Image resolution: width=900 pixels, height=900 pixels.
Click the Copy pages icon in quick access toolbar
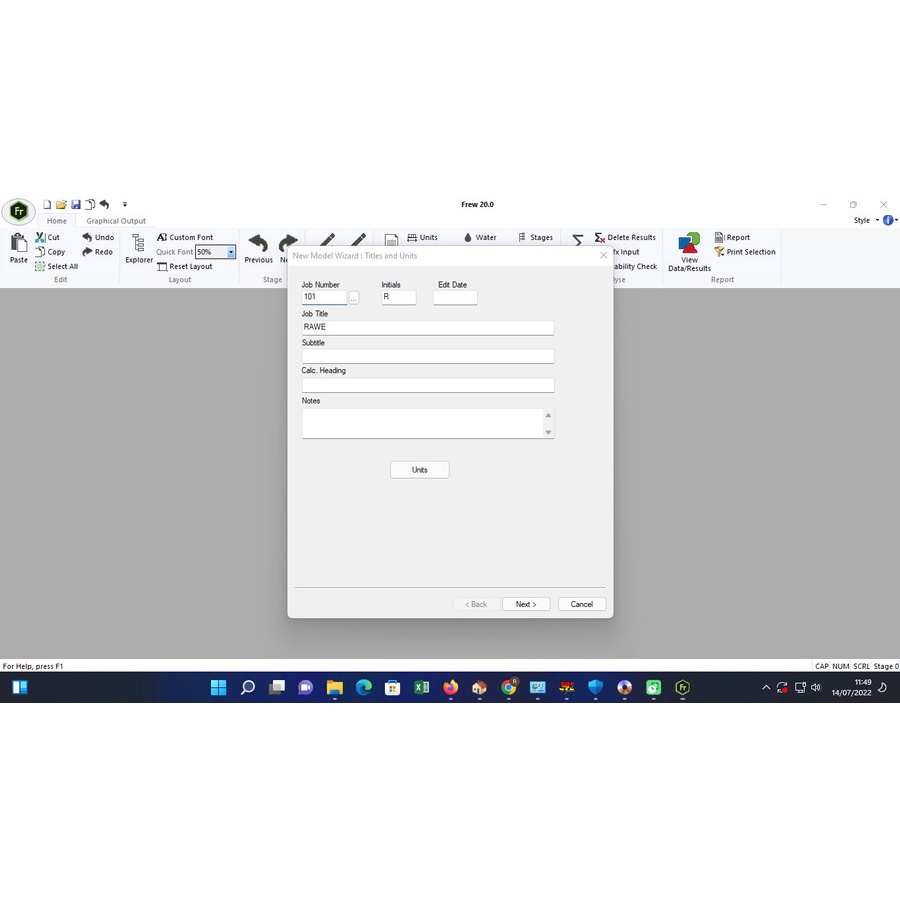pos(90,204)
